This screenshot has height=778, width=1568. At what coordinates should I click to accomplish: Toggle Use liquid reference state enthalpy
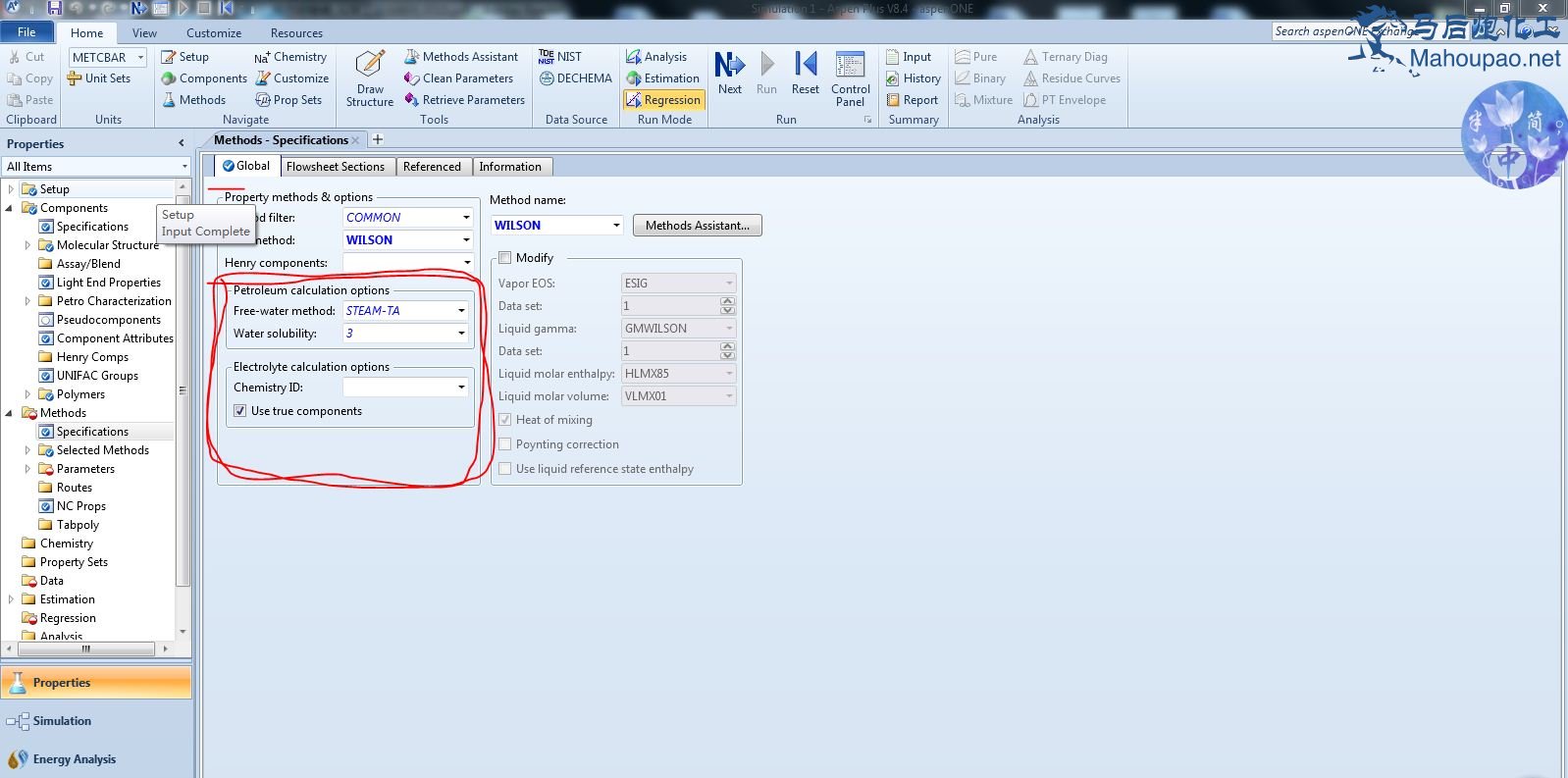[505, 469]
